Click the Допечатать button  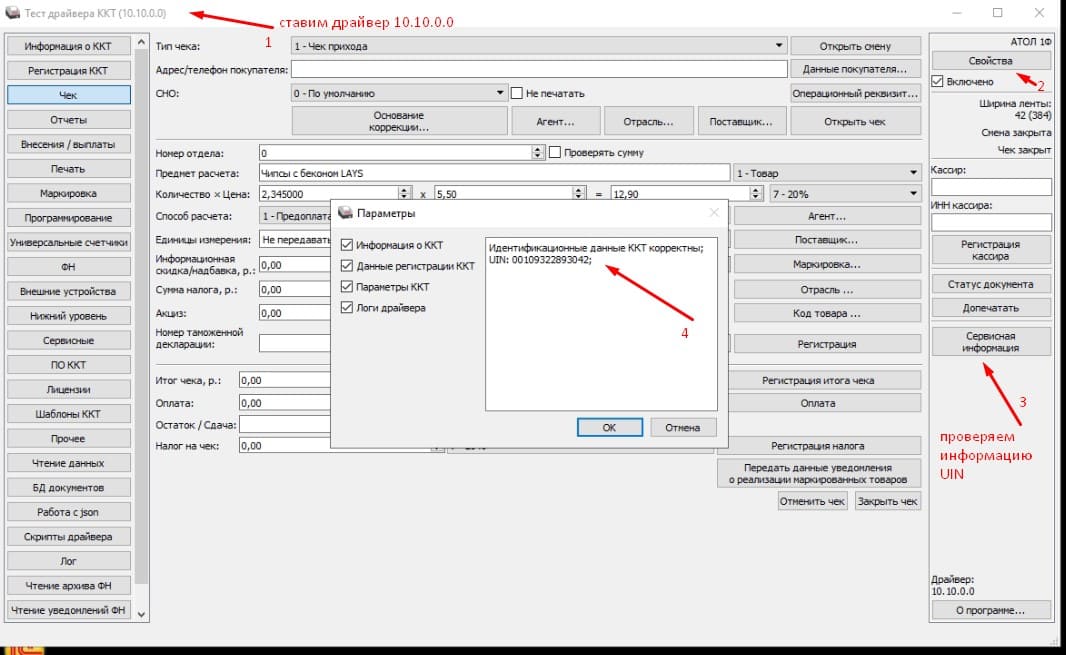(991, 307)
